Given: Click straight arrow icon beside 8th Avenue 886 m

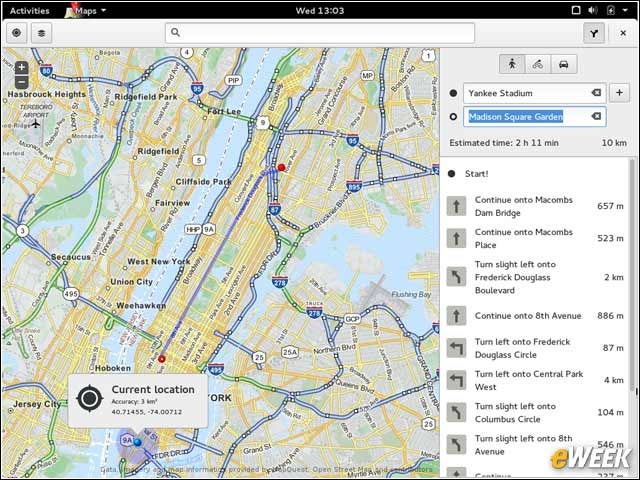Looking at the screenshot, I should (x=456, y=316).
